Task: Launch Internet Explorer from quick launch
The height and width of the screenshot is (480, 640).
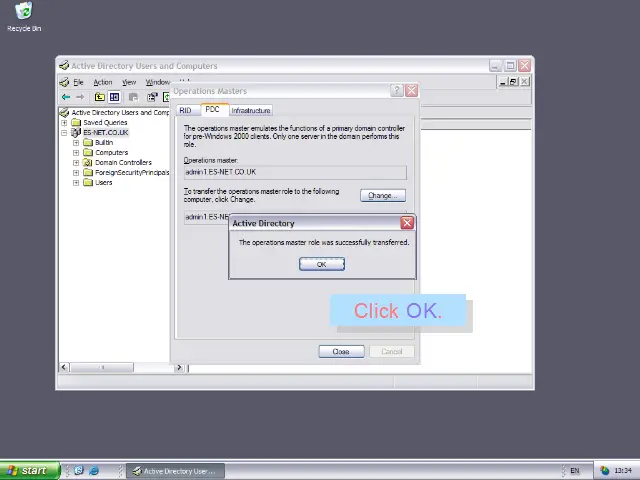Action: [x=94, y=471]
